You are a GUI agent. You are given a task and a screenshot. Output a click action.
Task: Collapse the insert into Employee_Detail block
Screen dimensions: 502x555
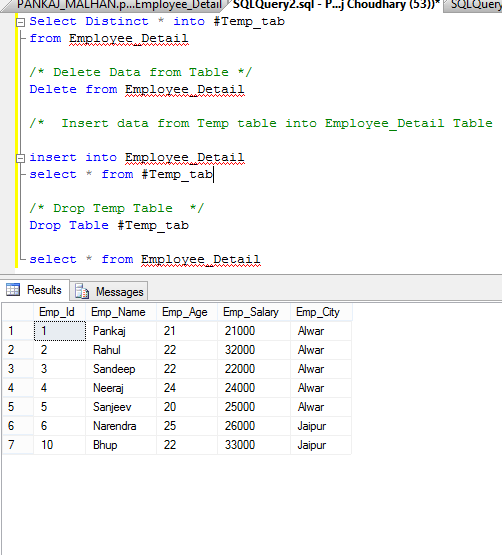tap(21, 158)
